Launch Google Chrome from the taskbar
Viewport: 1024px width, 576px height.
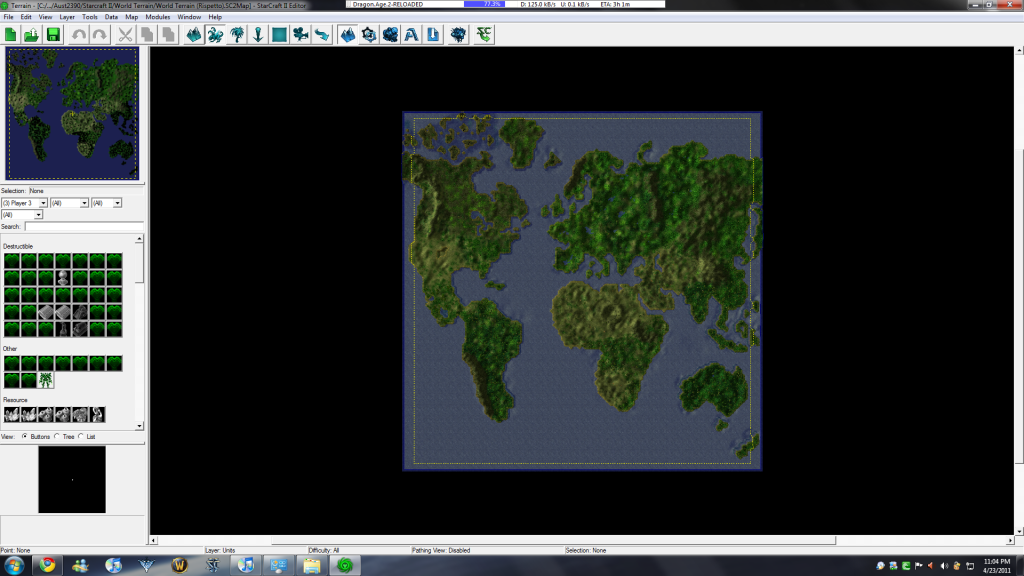click(x=47, y=565)
